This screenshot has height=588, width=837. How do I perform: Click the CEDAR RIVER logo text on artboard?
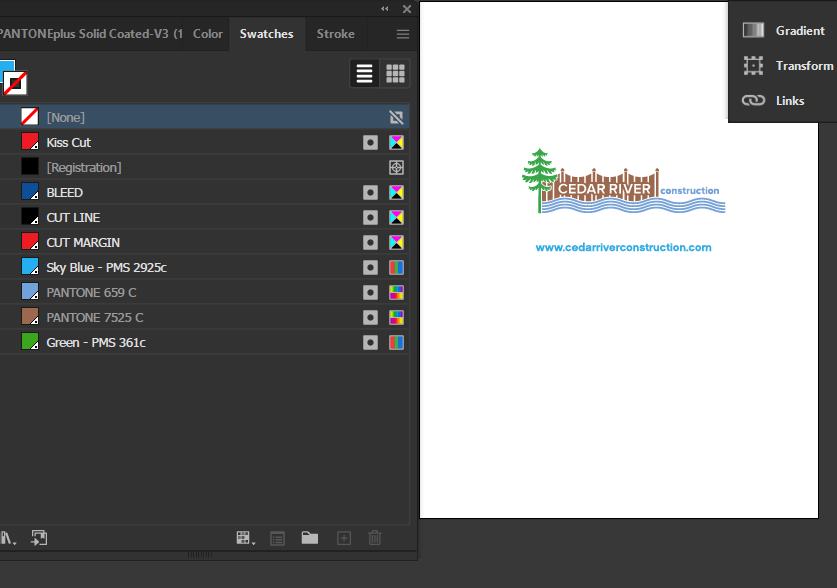tap(604, 189)
